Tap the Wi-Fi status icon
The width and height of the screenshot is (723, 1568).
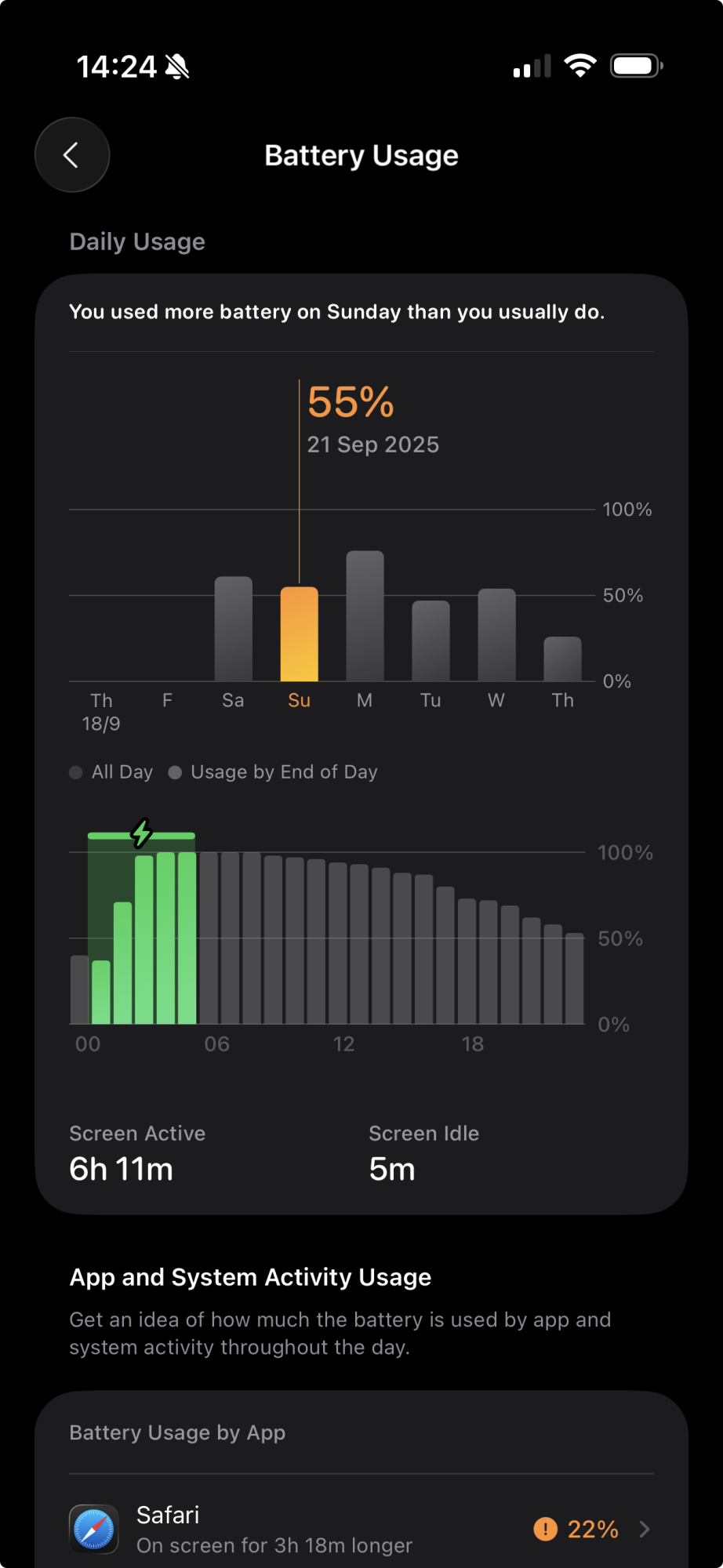coord(579,67)
